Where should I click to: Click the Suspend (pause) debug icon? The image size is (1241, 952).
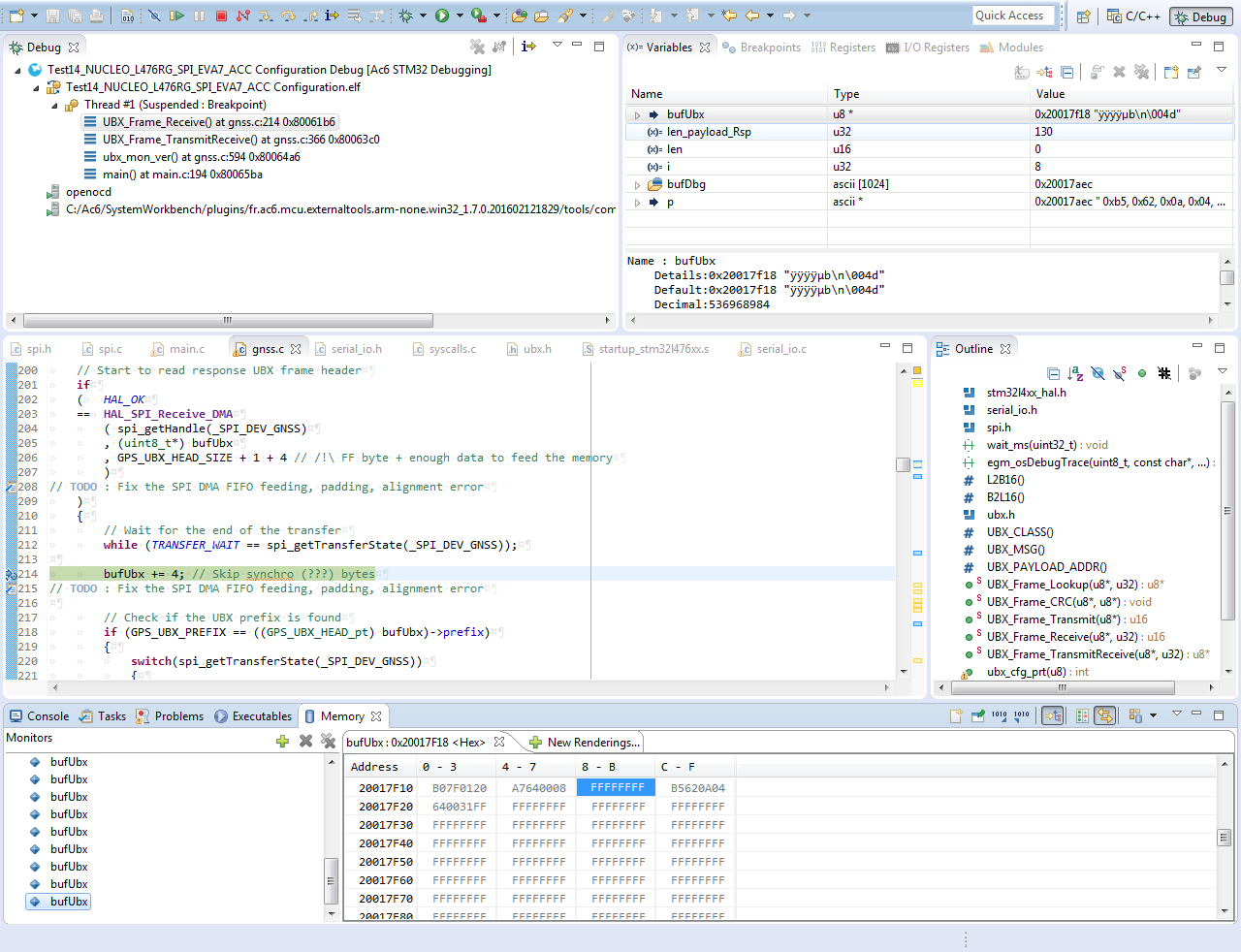click(x=199, y=16)
